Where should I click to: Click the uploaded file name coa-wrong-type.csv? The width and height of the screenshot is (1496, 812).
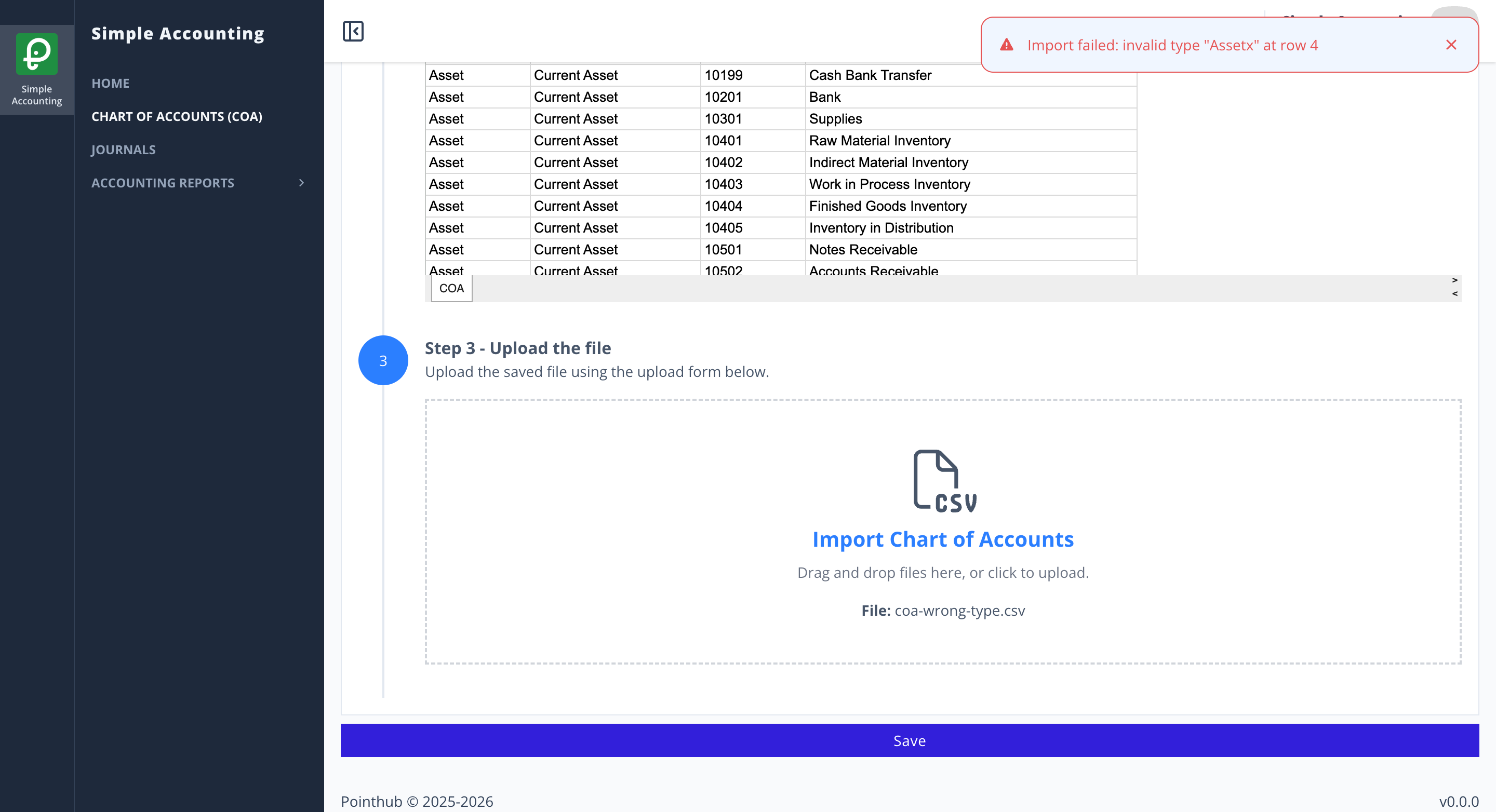959,610
